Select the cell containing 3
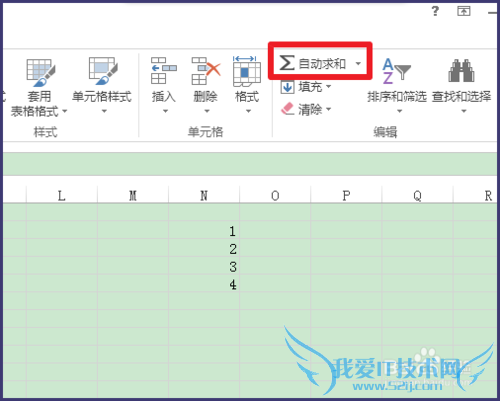 point(204,266)
